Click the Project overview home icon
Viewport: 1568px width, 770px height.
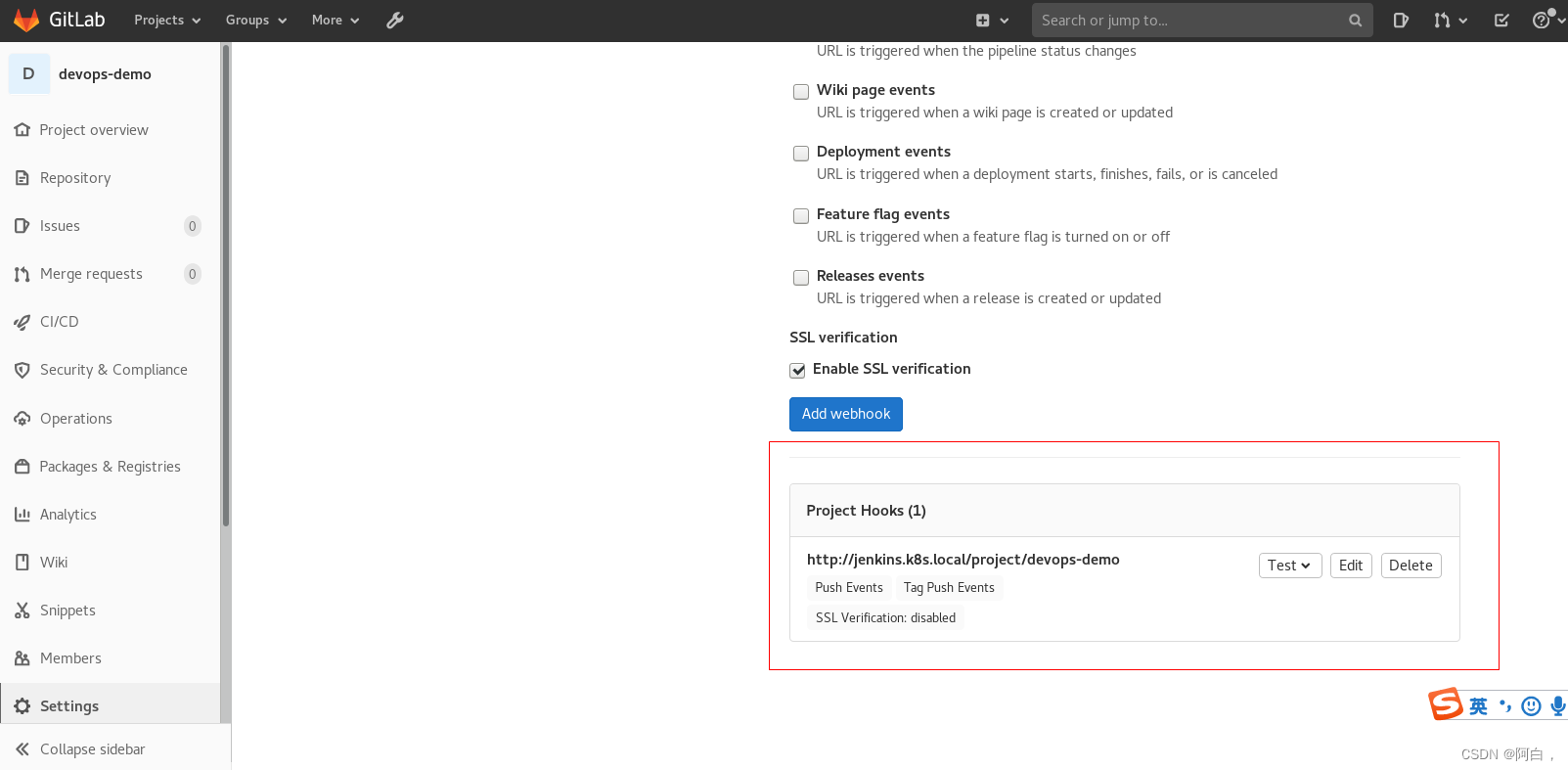pos(22,130)
